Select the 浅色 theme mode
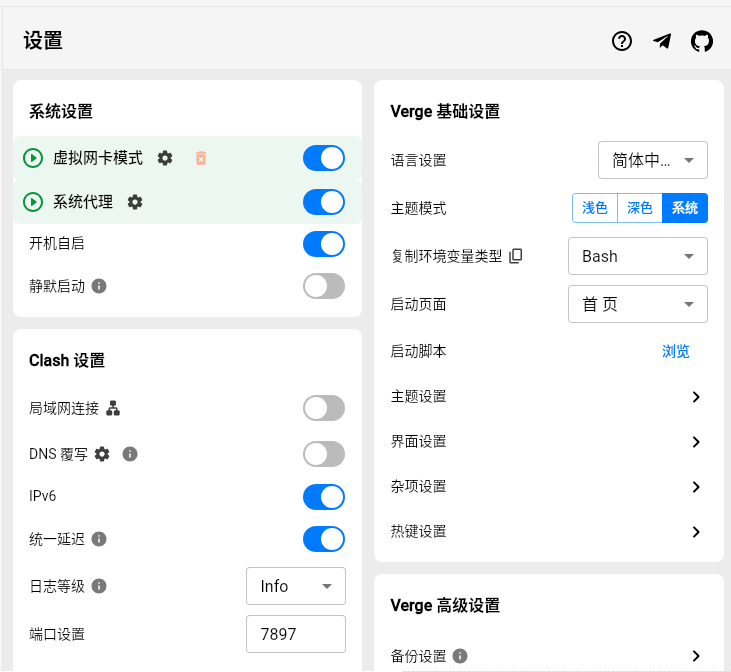Viewport: 731px width, 672px height. (x=595, y=208)
